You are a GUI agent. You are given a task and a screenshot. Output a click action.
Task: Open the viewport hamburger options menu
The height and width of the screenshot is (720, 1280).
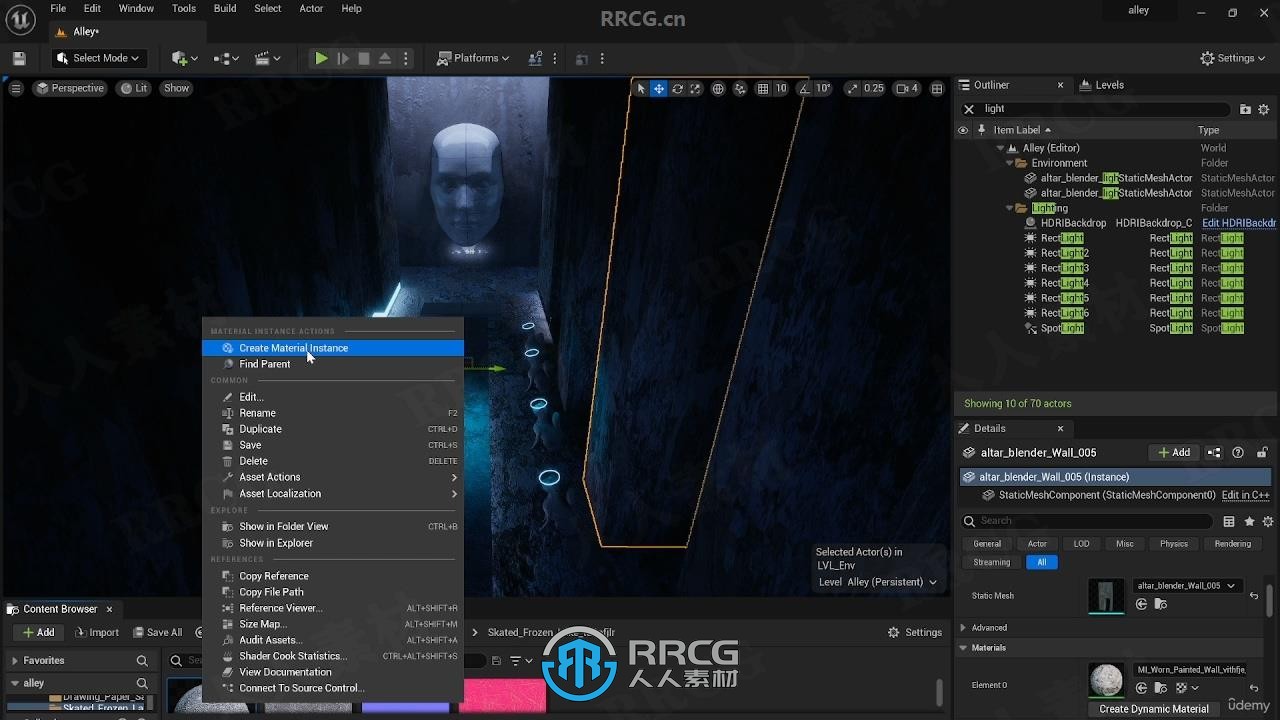click(x=16, y=88)
